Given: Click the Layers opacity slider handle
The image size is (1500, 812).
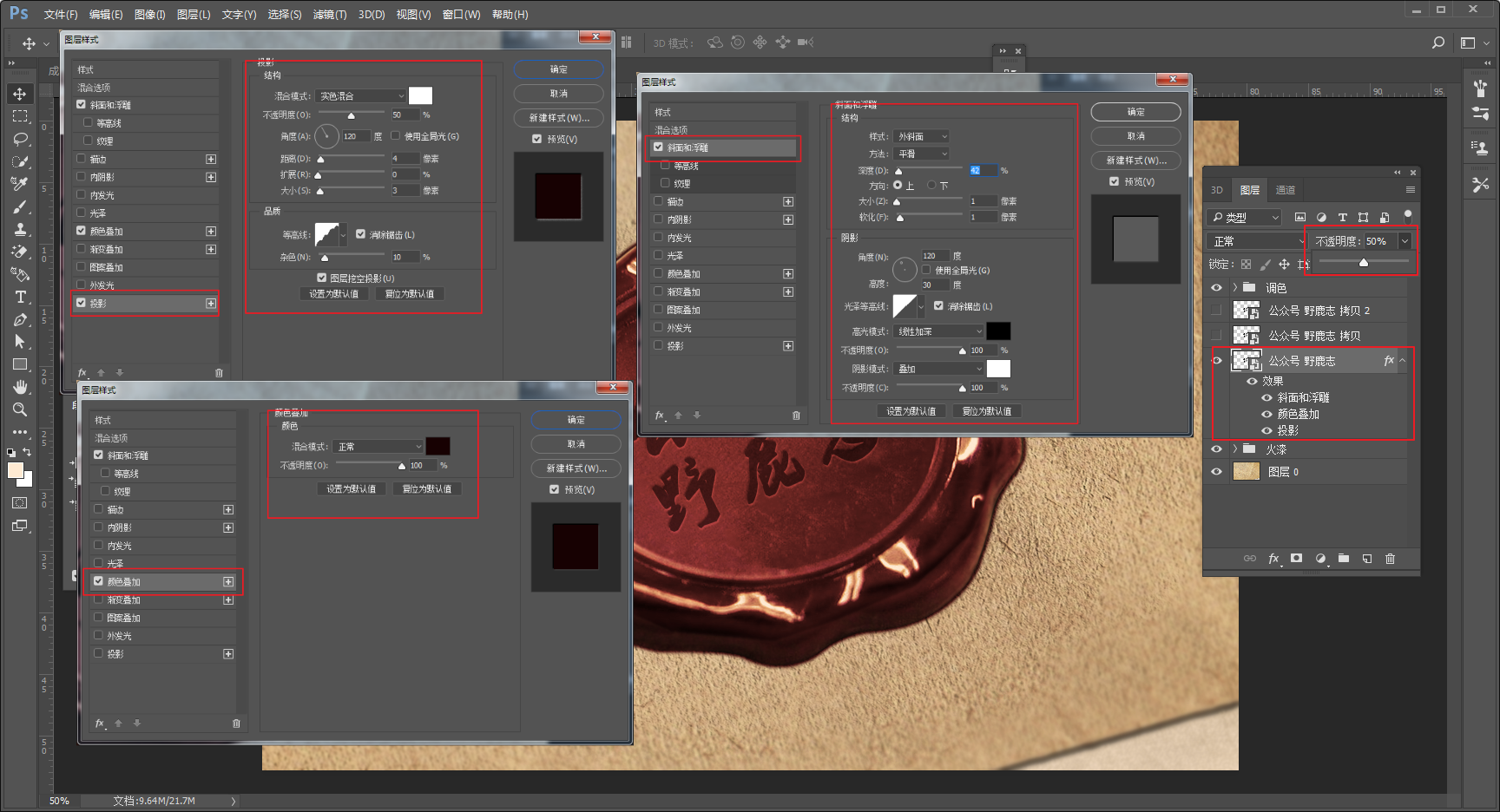Looking at the screenshot, I should point(1364,262).
